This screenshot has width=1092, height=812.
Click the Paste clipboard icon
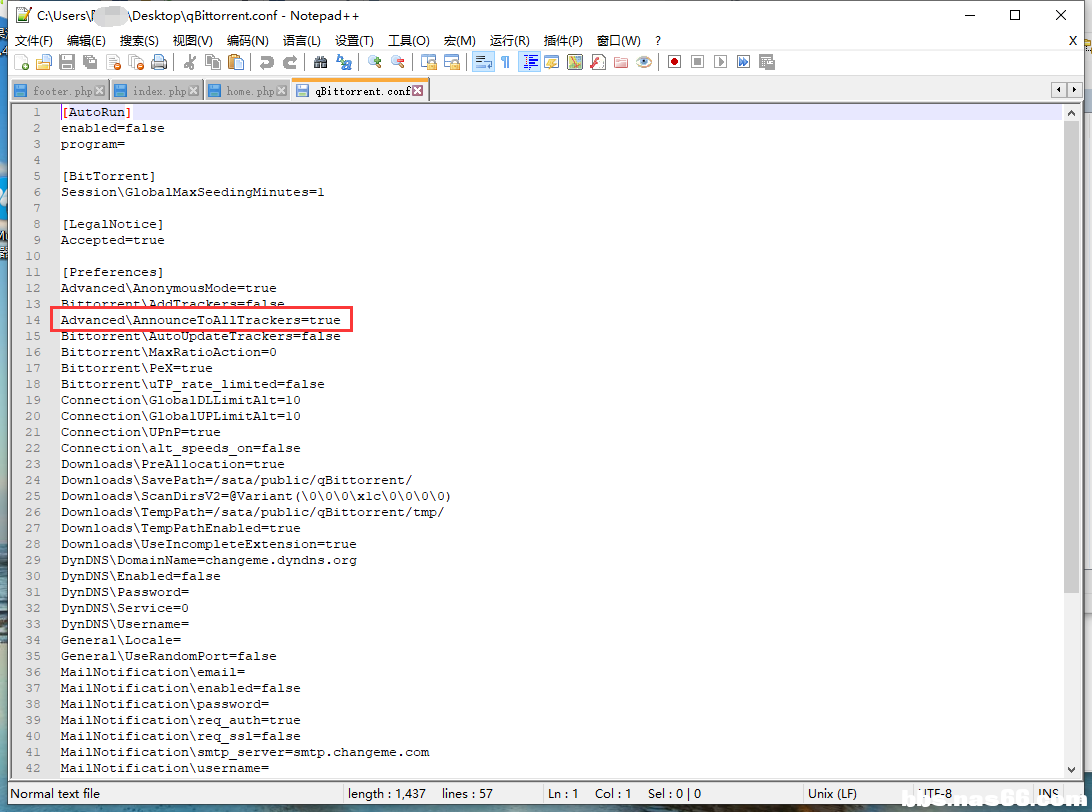coord(236,63)
